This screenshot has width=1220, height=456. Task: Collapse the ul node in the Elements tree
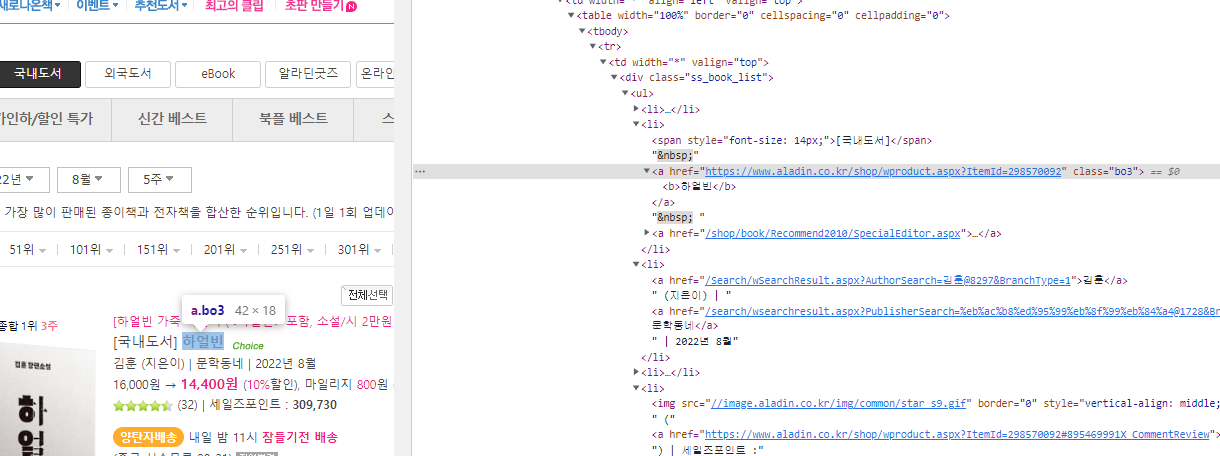pos(625,93)
